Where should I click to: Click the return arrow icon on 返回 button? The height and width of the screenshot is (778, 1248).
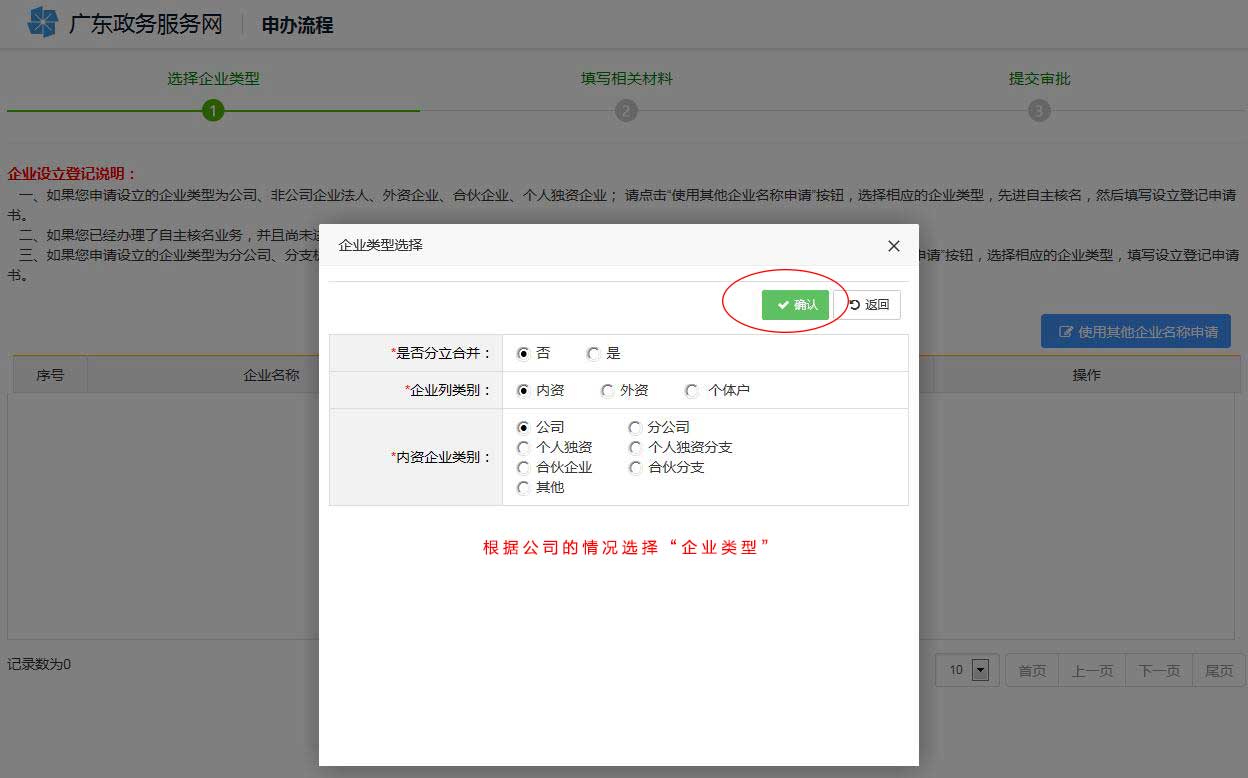tap(856, 305)
